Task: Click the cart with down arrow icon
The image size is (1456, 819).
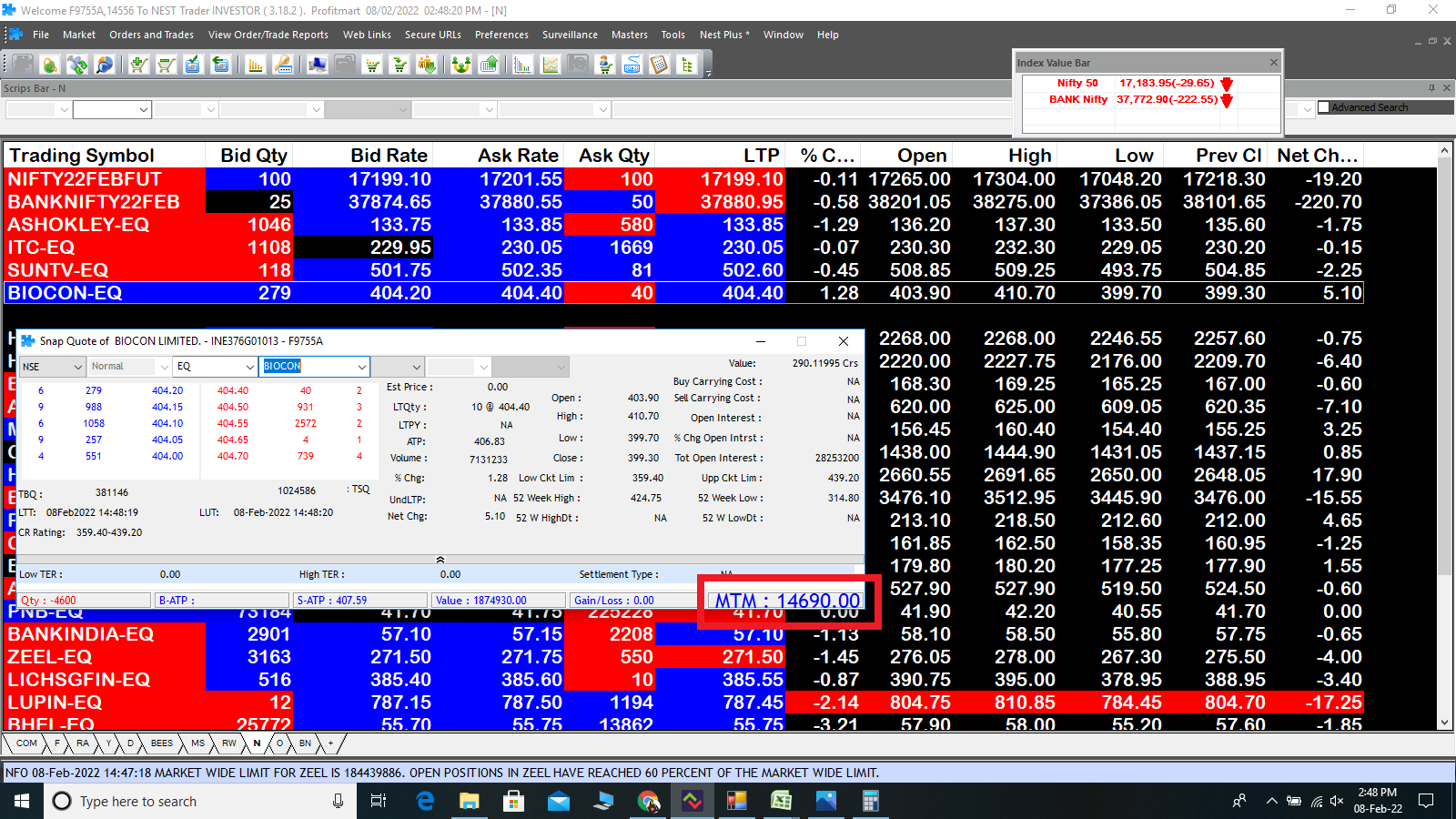Action: tap(399, 65)
